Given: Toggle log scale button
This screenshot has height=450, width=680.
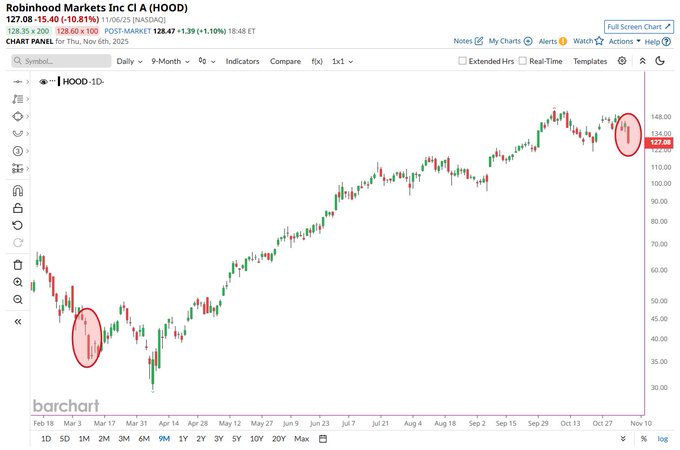Looking at the screenshot, I should click(x=662, y=439).
